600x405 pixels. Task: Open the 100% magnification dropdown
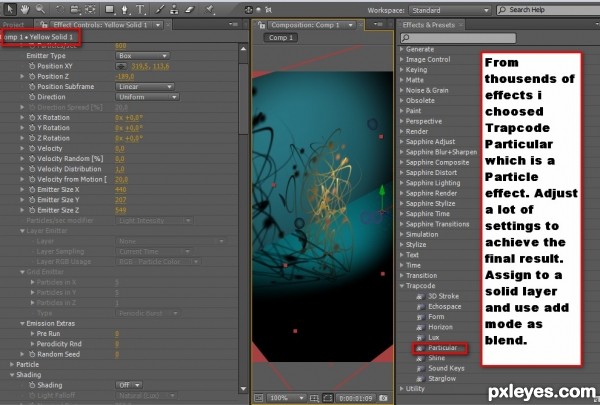286,398
